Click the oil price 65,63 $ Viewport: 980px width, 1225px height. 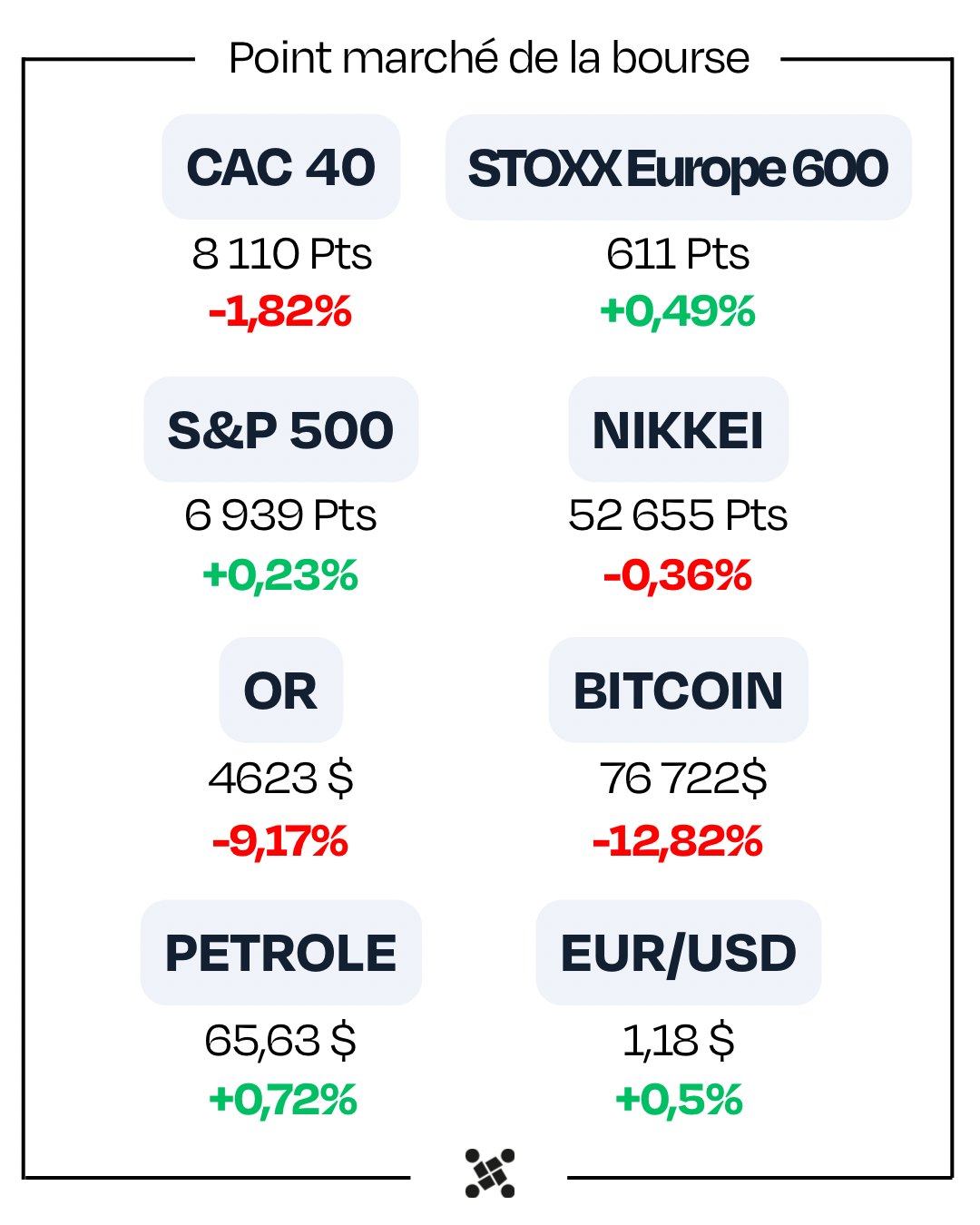280,1040
